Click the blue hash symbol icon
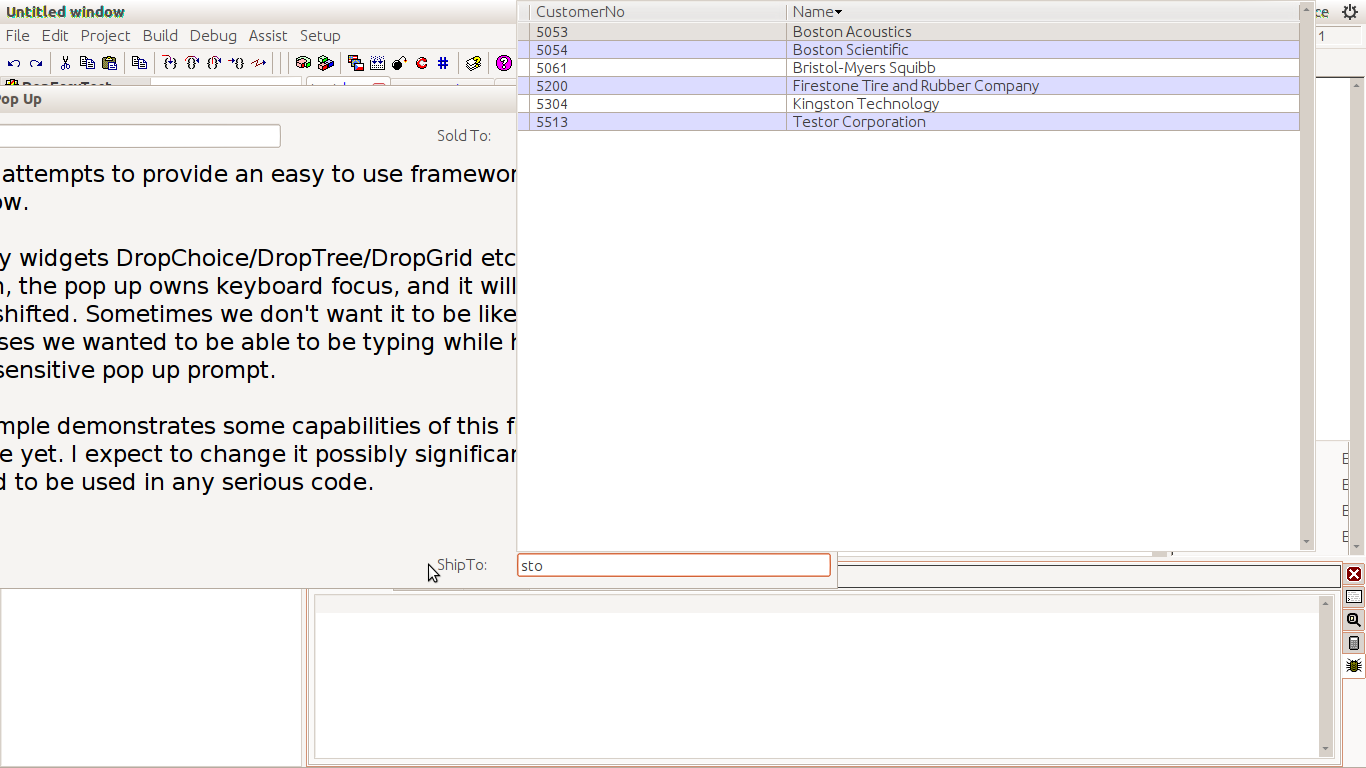1366x768 pixels. tap(443, 63)
